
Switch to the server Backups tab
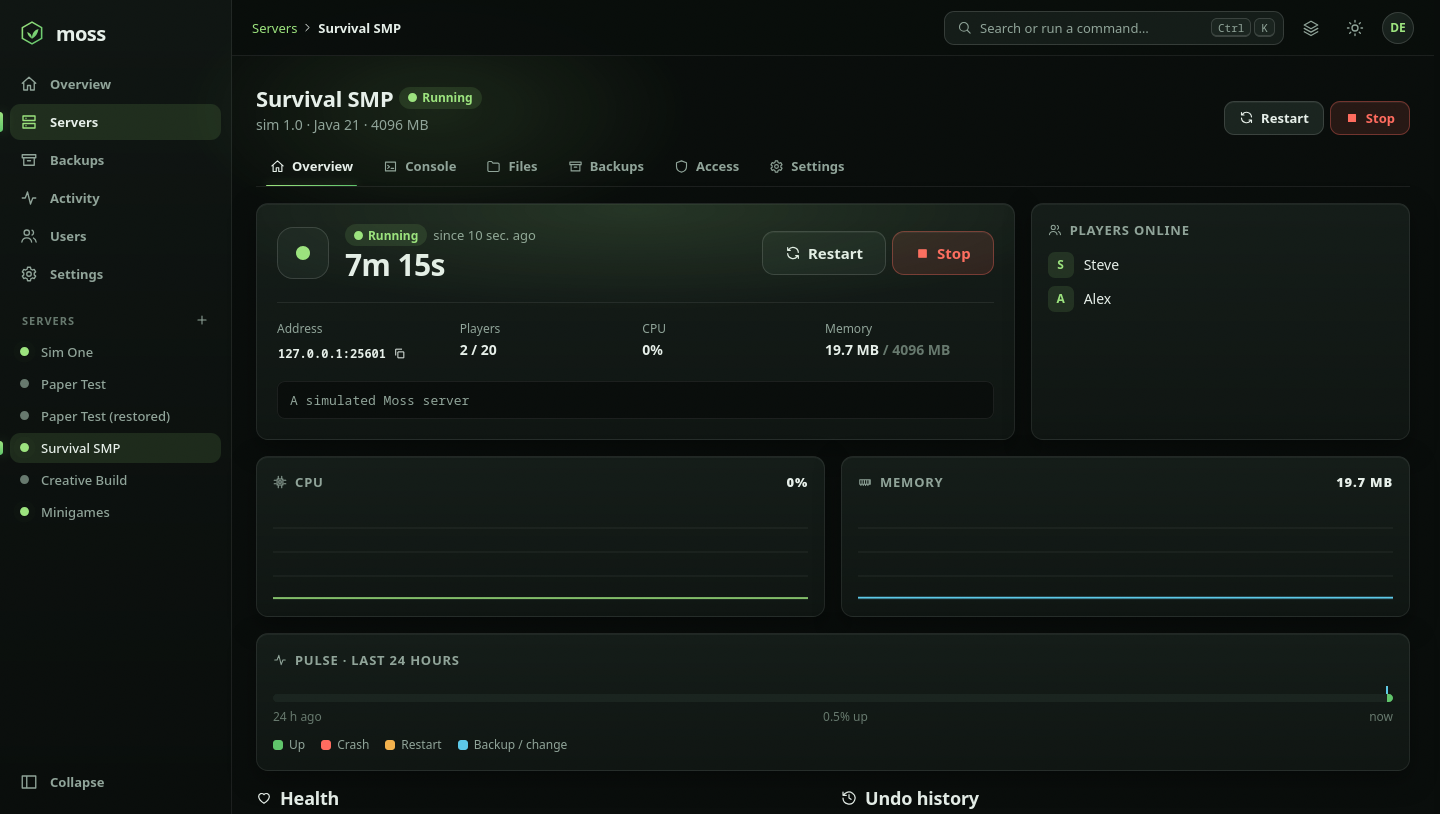tap(606, 166)
